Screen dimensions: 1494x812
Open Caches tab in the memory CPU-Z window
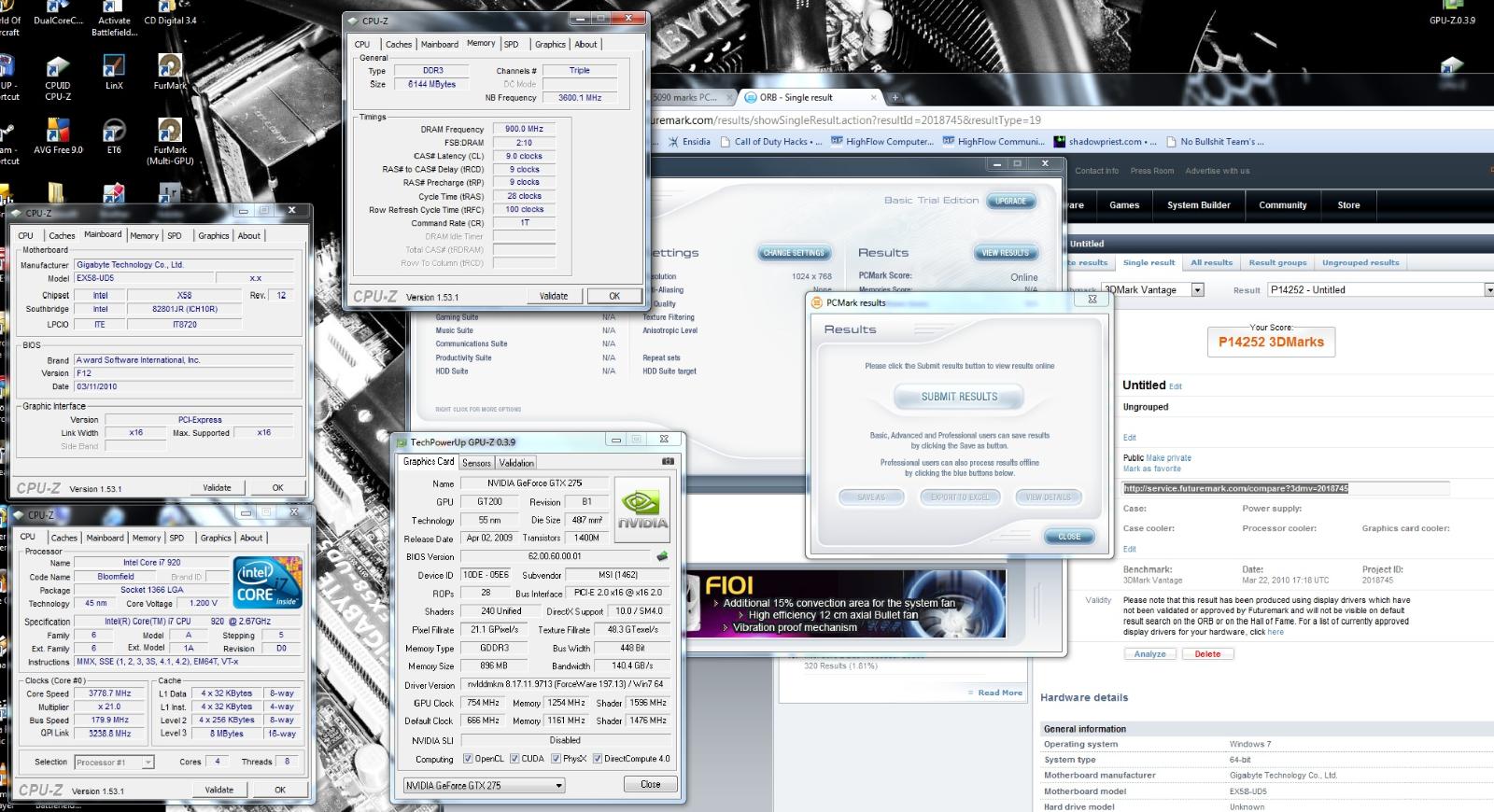[399, 44]
